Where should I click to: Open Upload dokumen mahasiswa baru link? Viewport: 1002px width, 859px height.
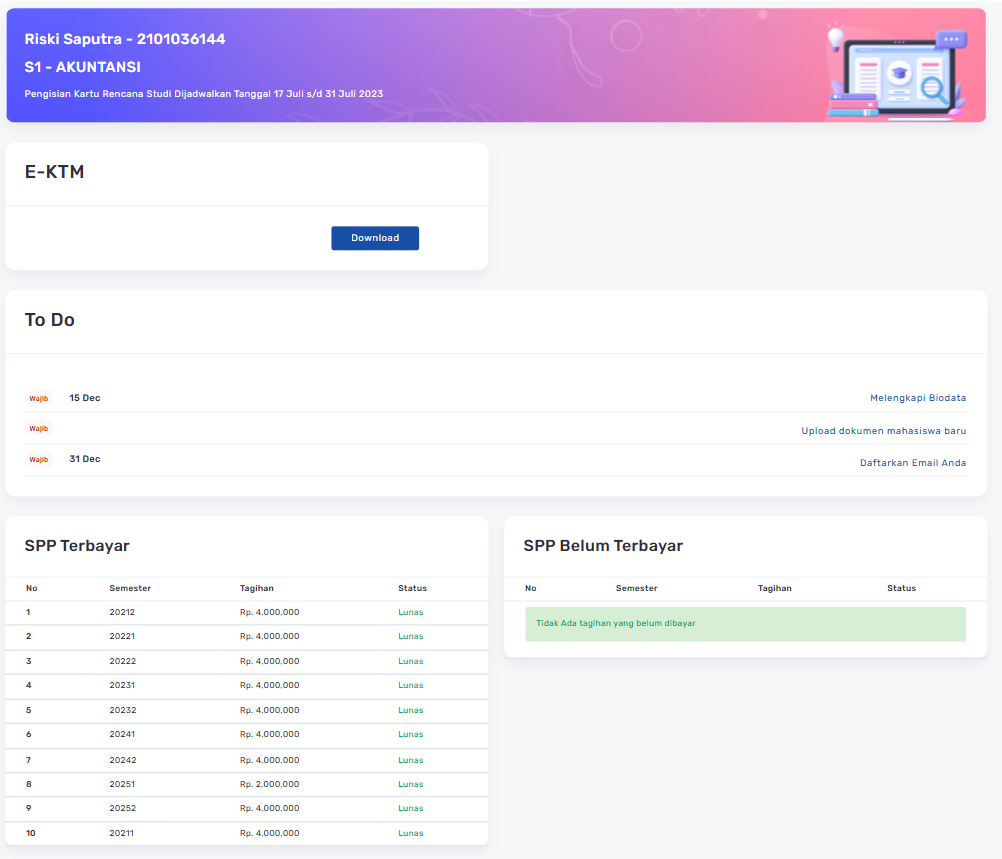point(883,431)
